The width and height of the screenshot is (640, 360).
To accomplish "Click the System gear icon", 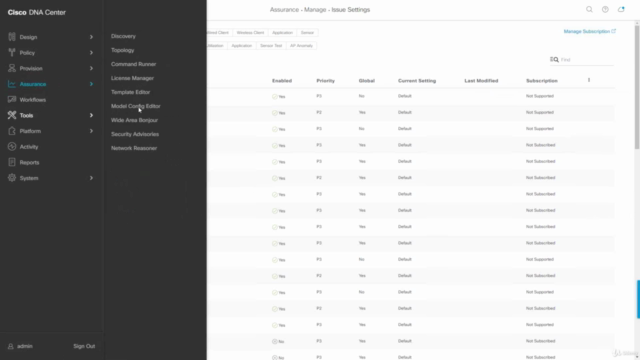I will [x=12, y=178].
